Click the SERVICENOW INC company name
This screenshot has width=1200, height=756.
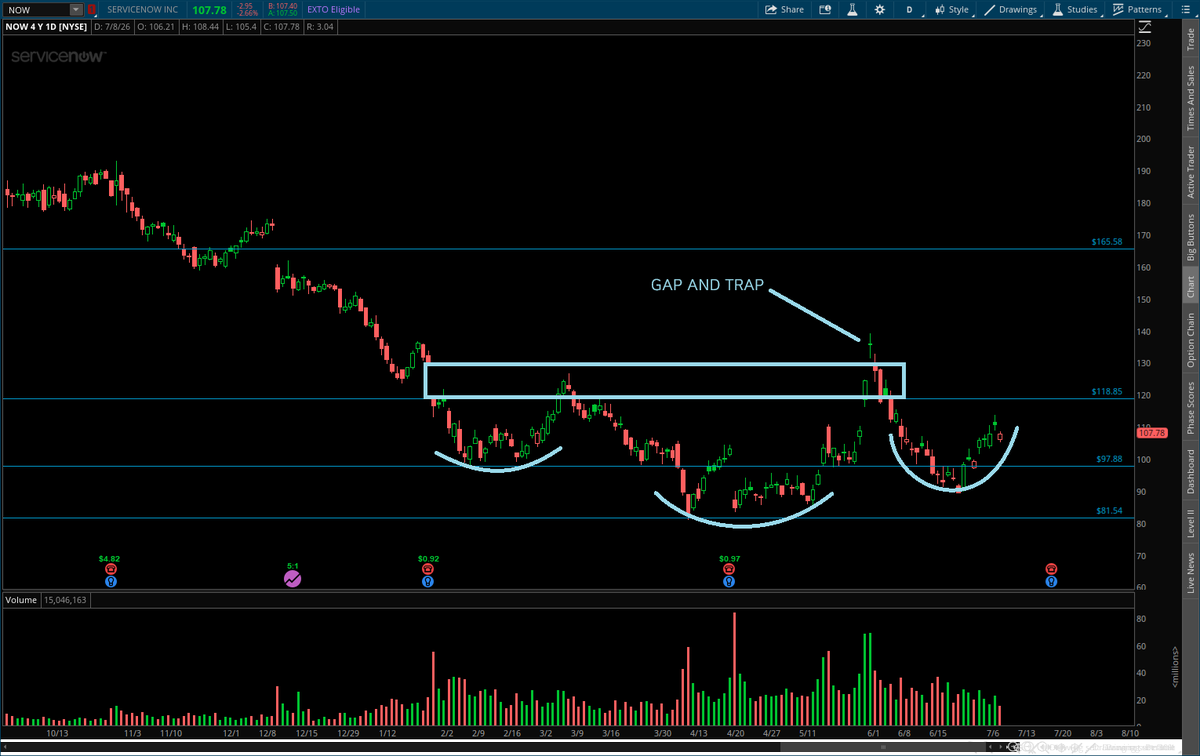(143, 9)
